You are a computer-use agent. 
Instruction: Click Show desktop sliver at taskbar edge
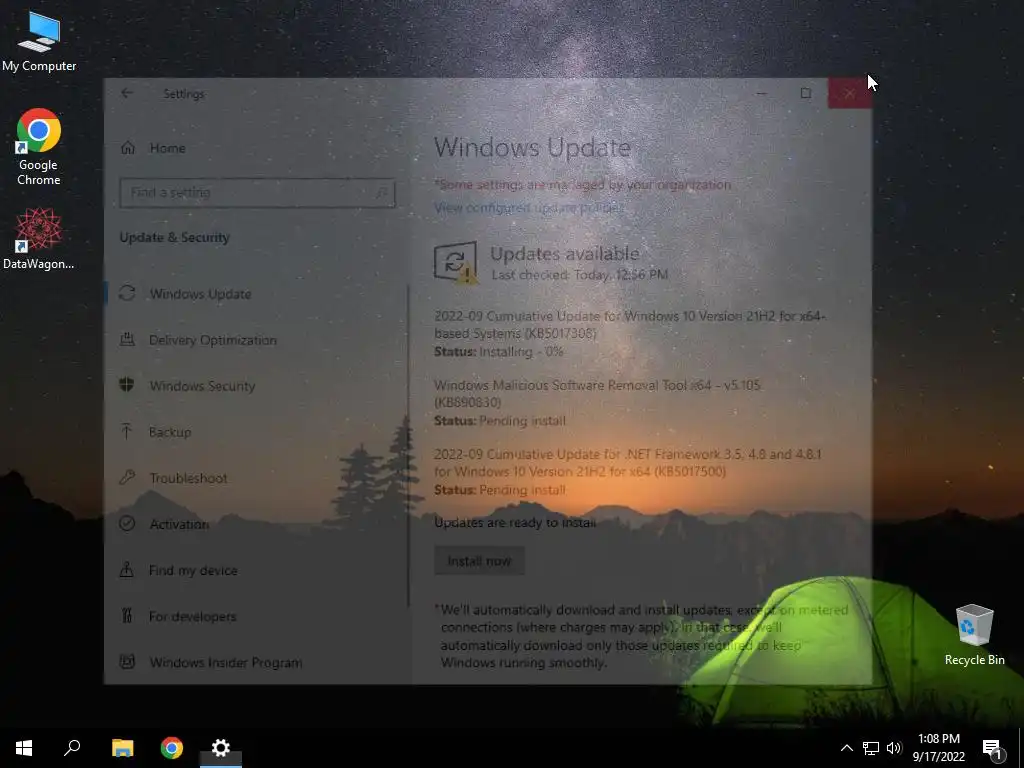tap(1021, 748)
